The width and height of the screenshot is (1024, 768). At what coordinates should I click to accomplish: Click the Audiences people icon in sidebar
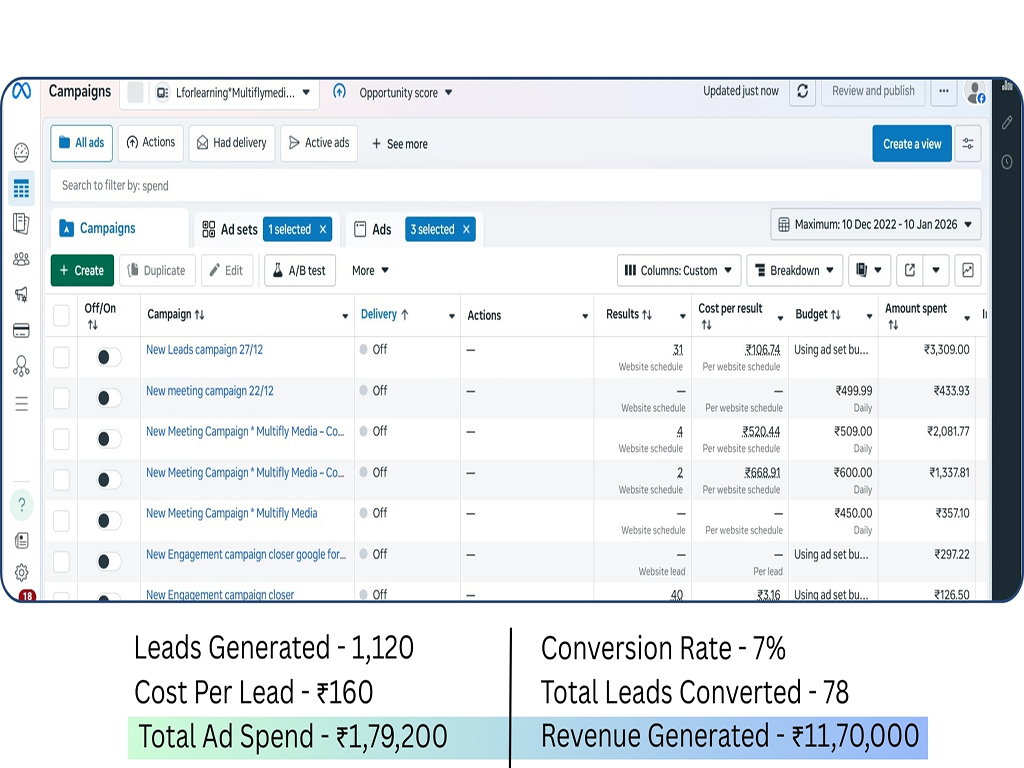[x=21, y=259]
